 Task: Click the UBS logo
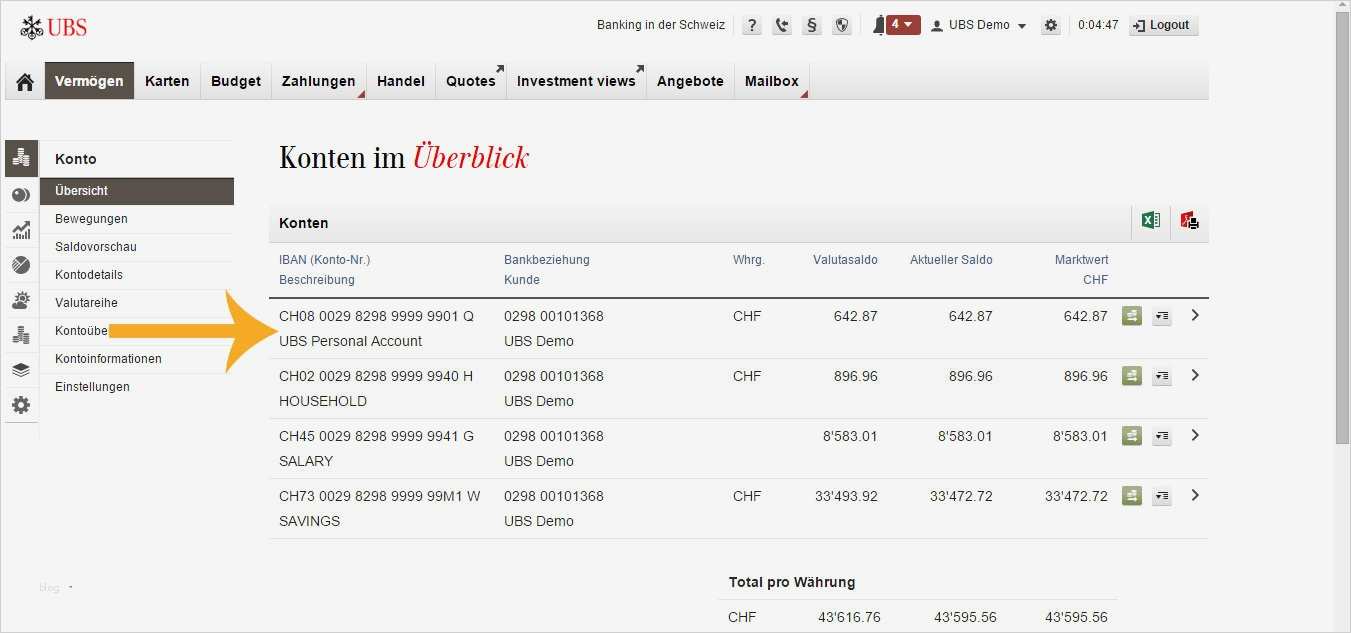54,27
